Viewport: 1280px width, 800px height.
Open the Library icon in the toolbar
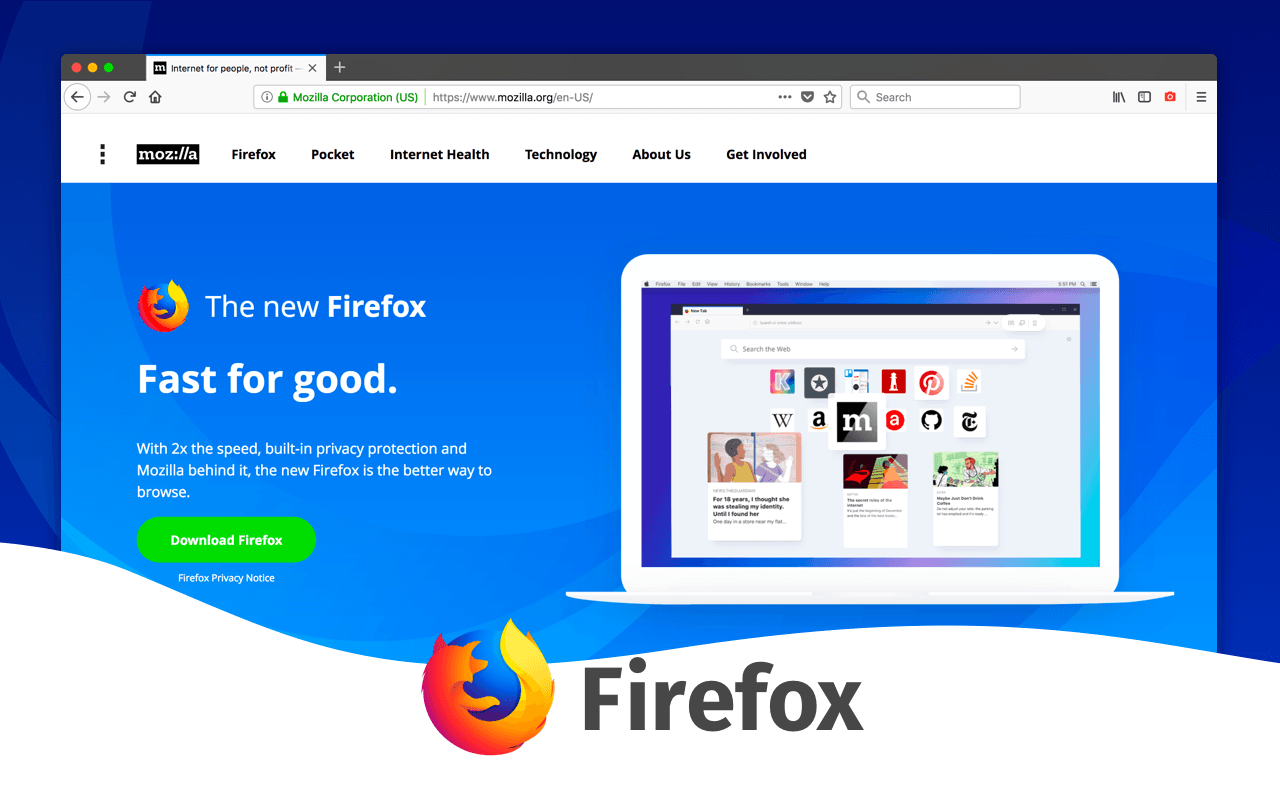[1119, 97]
